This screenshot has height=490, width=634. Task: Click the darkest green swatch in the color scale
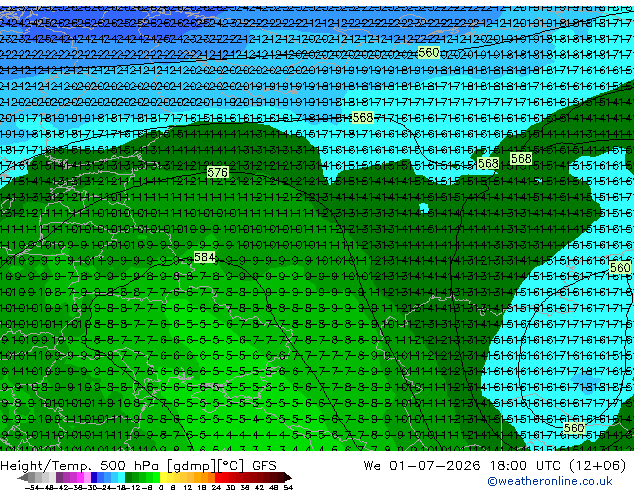pos(128,478)
